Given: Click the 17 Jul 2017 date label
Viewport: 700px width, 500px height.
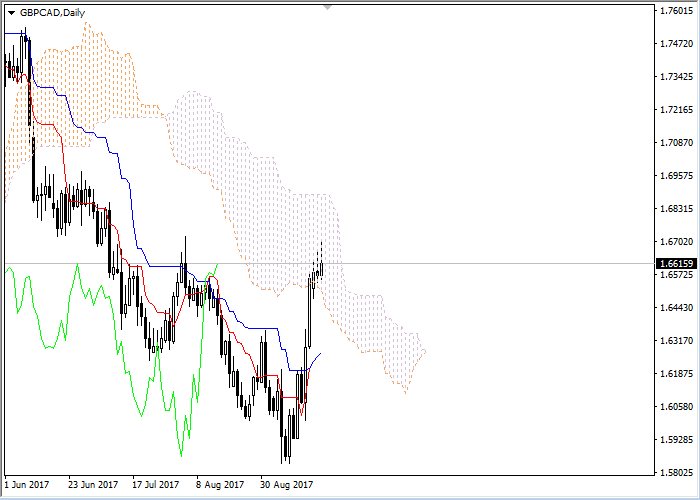Looking at the screenshot, I should click(156, 484).
